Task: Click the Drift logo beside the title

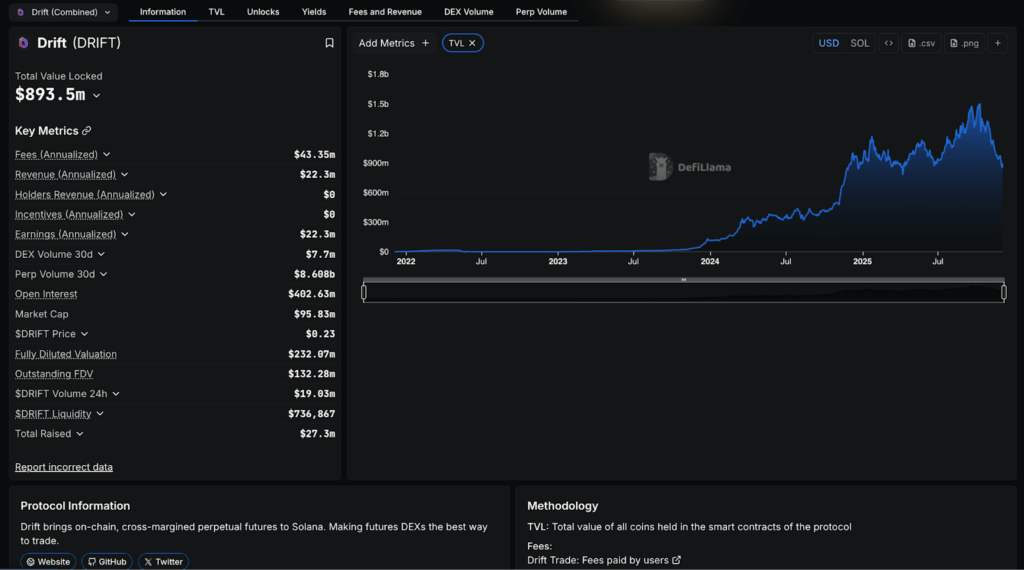Action: (x=24, y=43)
